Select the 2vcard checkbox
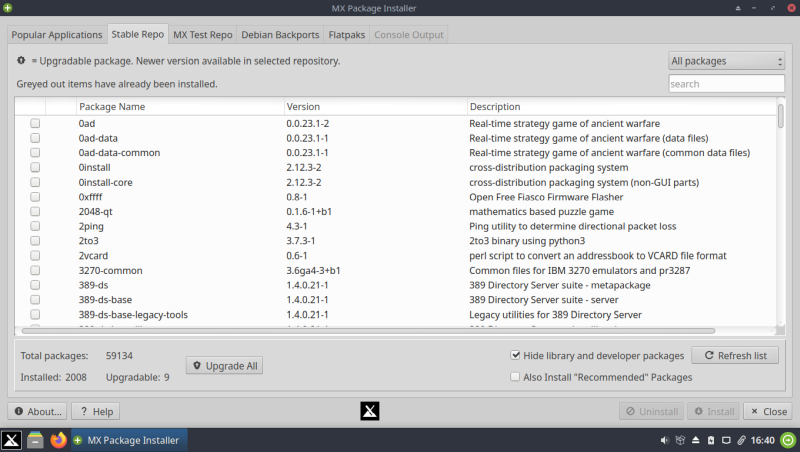 coord(35,256)
